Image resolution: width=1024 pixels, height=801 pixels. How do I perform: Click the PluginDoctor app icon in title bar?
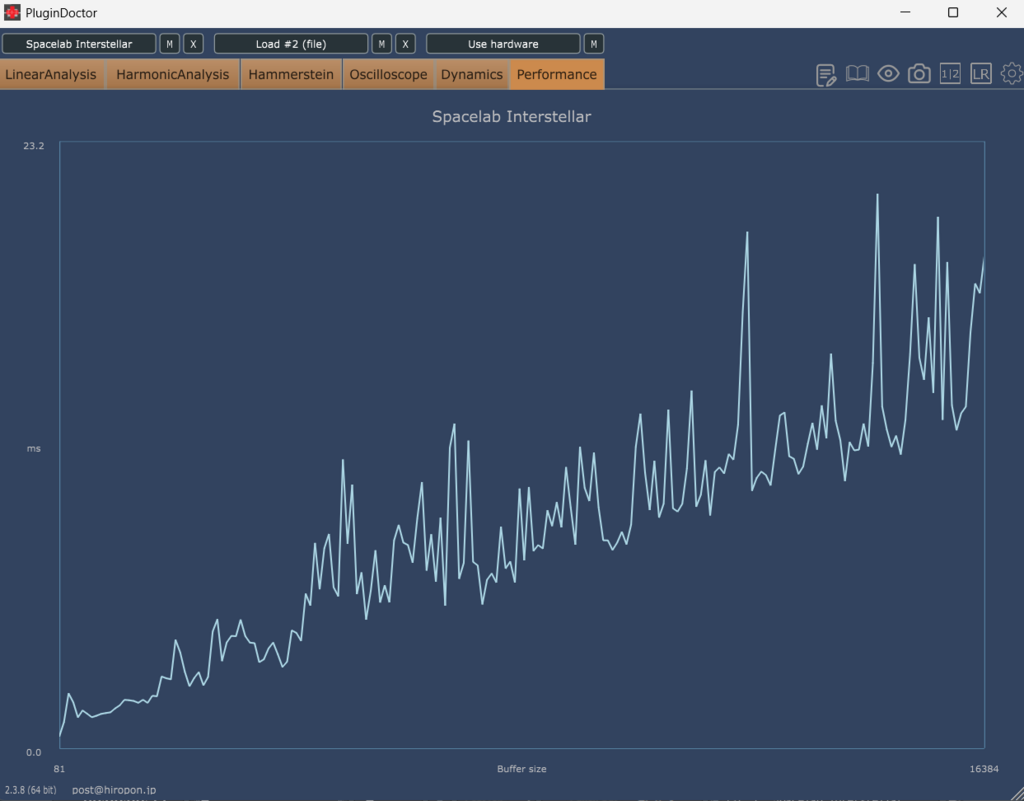point(12,12)
